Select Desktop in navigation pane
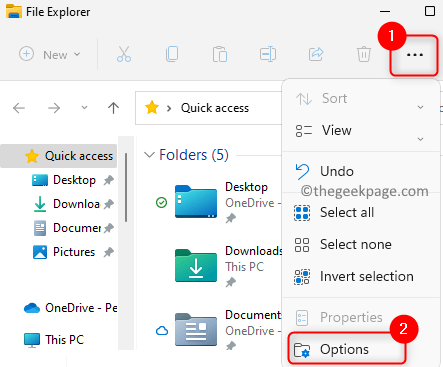443x367 pixels. pos(74,180)
